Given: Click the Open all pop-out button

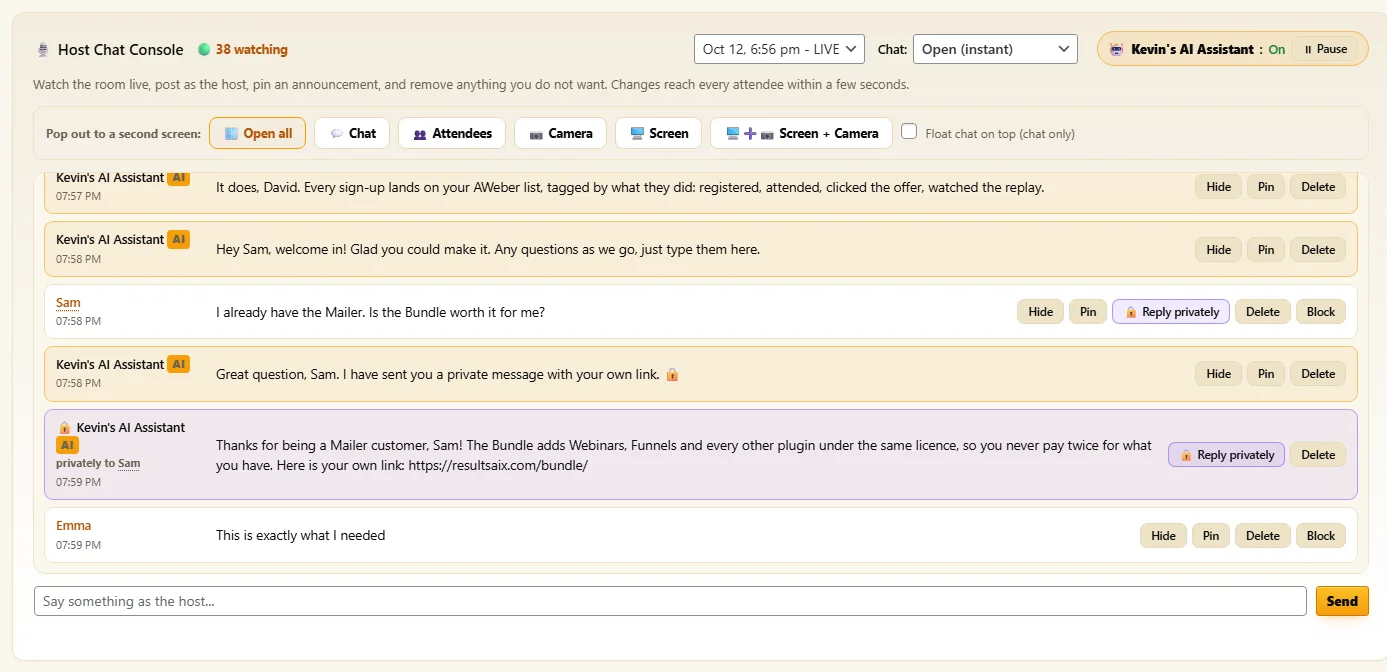Looking at the screenshot, I should tap(258, 133).
